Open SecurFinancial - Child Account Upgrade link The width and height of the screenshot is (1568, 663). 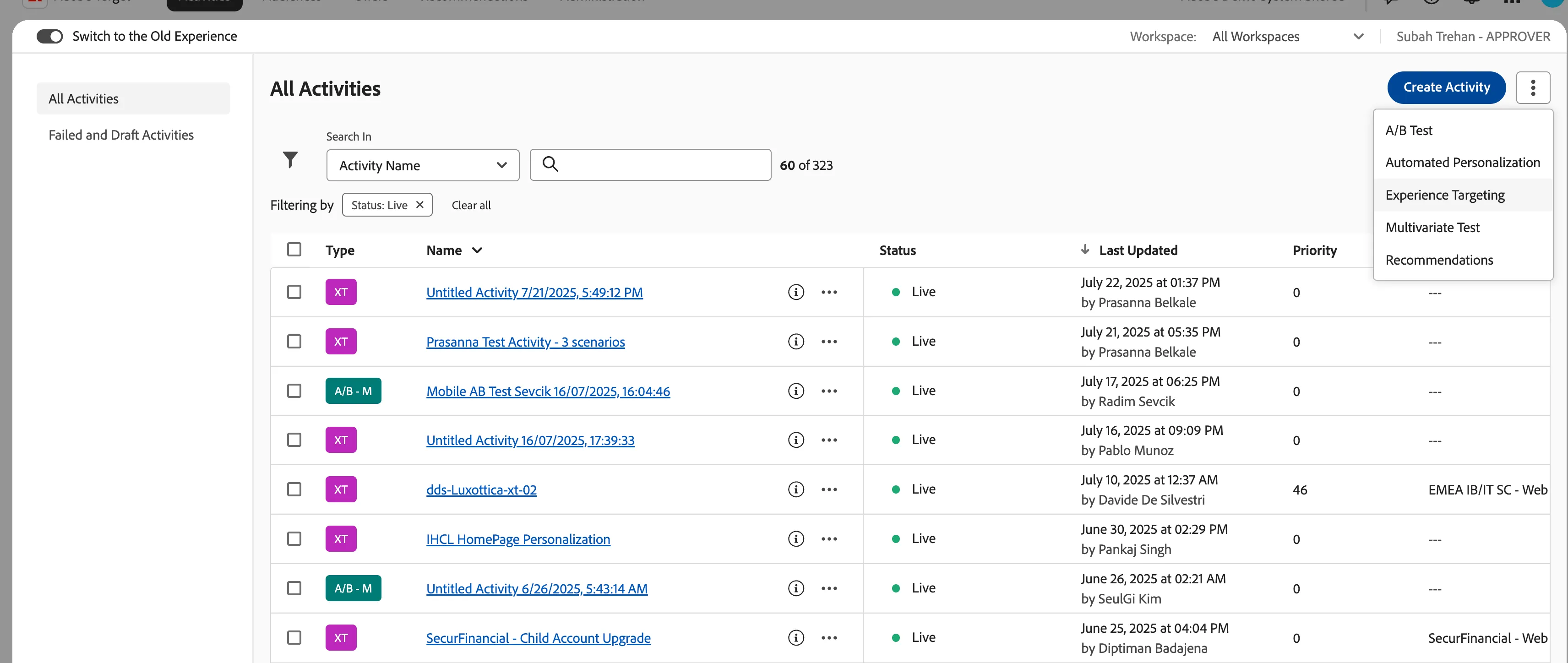tap(538, 638)
